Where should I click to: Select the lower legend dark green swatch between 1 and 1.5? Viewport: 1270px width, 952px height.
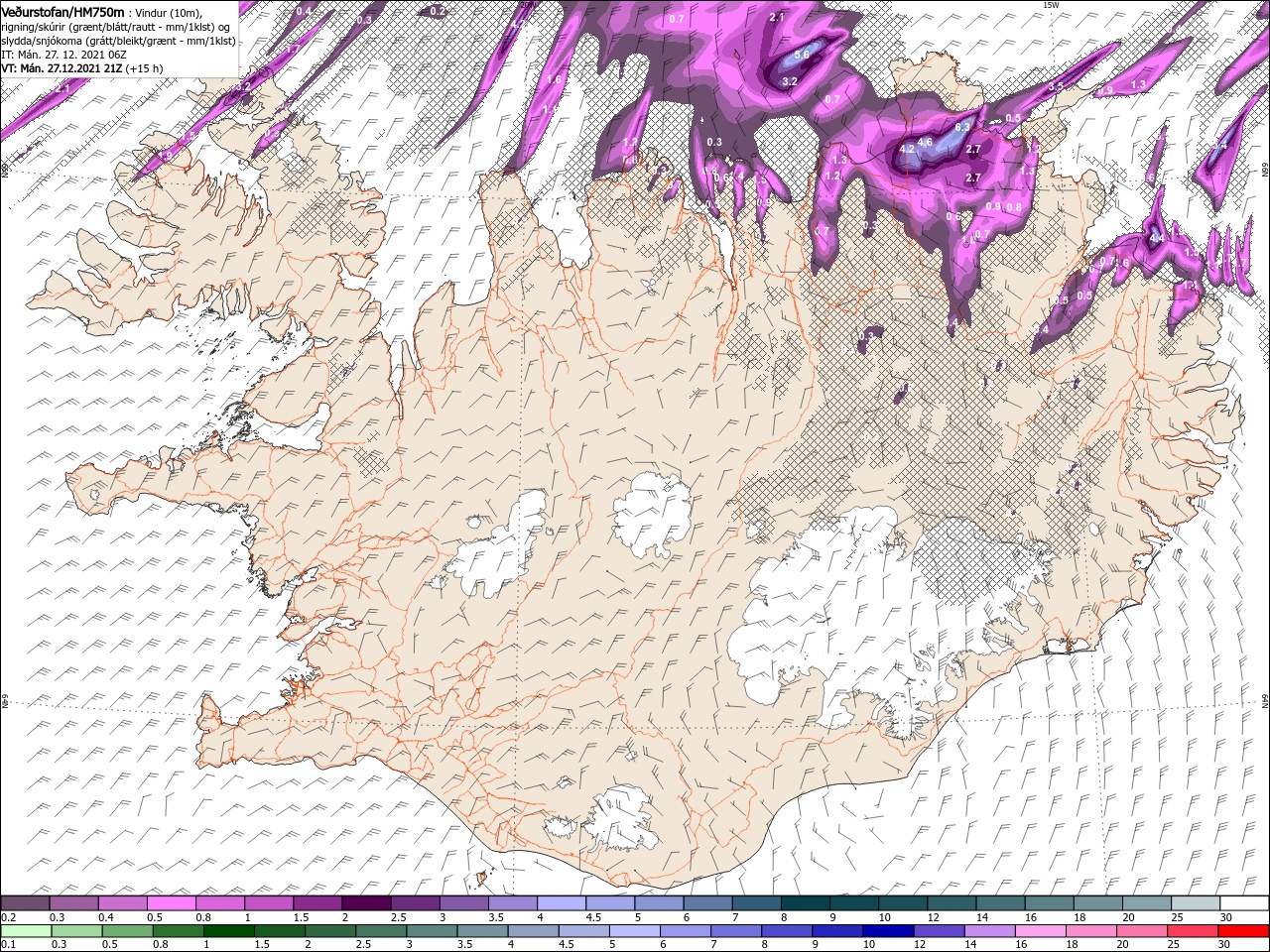228,931
